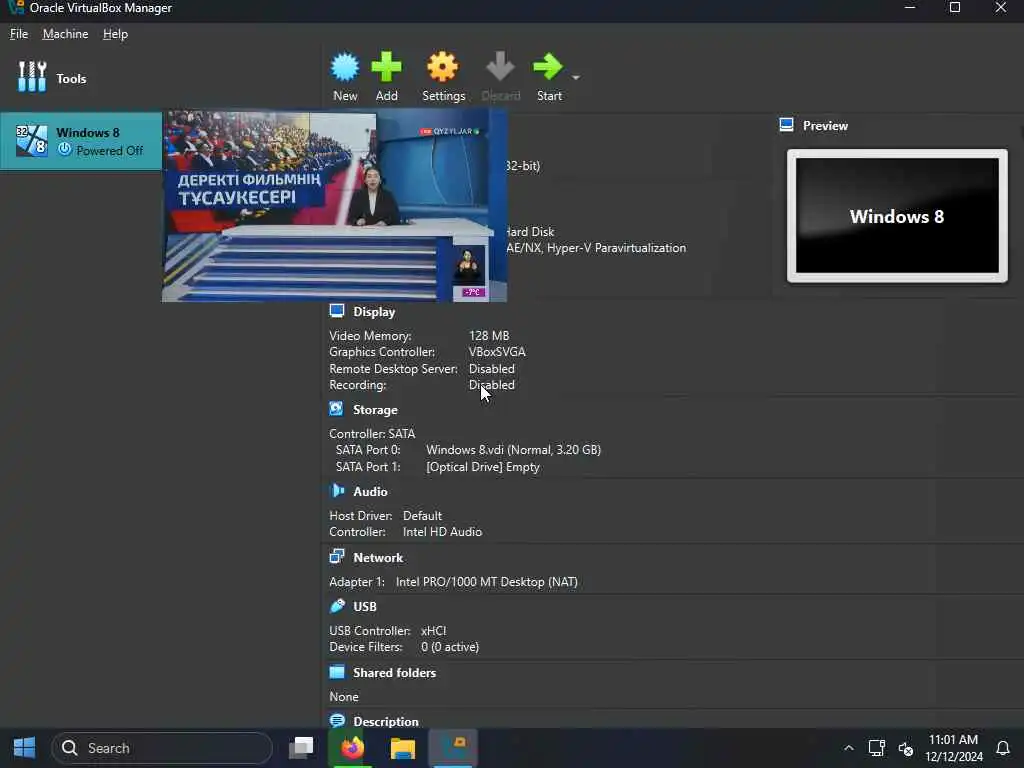1024x768 pixels.
Task: Open the Network section header
Action: (378, 557)
